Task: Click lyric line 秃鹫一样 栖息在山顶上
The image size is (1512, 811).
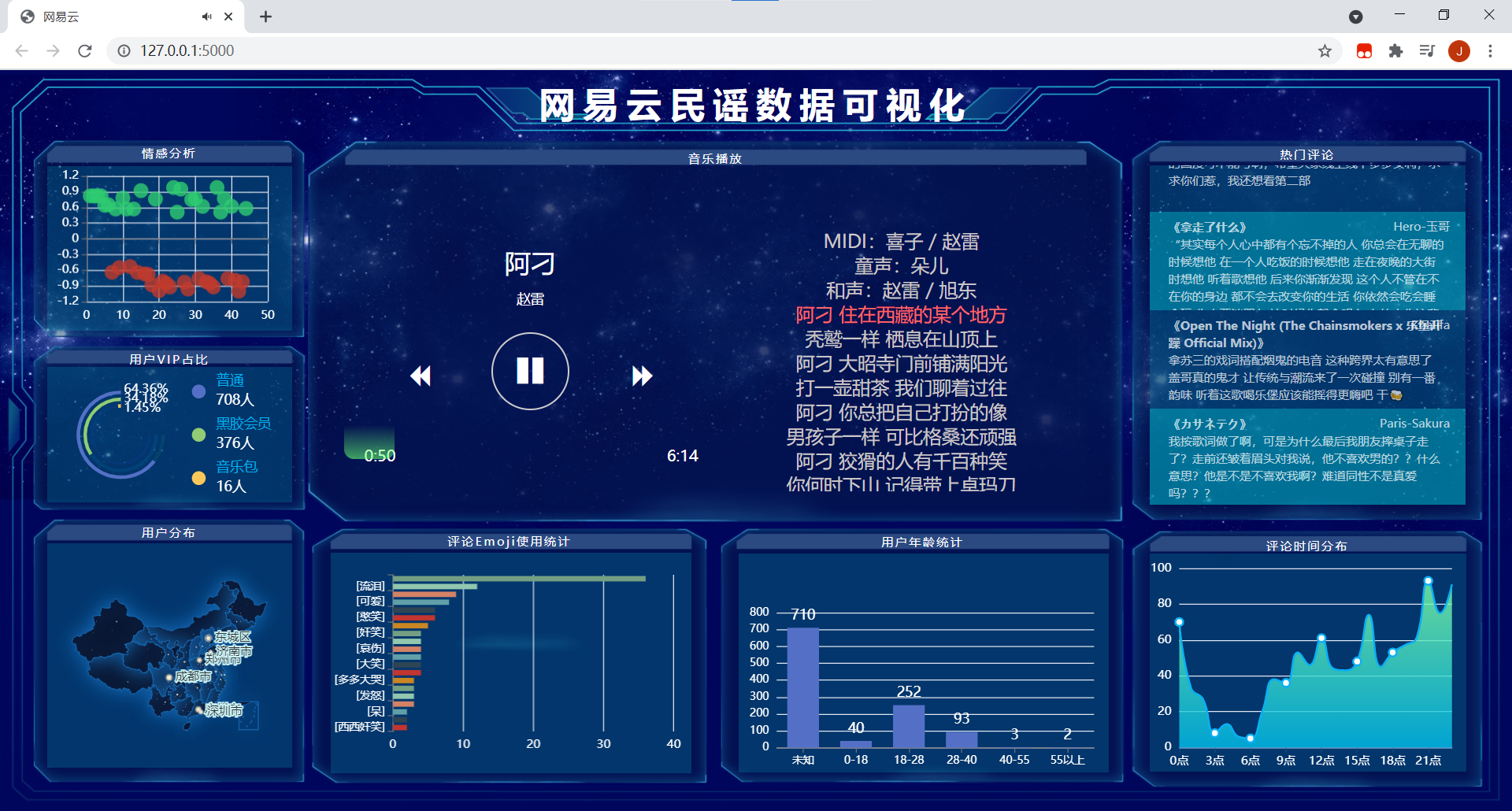Action: (901, 339)
